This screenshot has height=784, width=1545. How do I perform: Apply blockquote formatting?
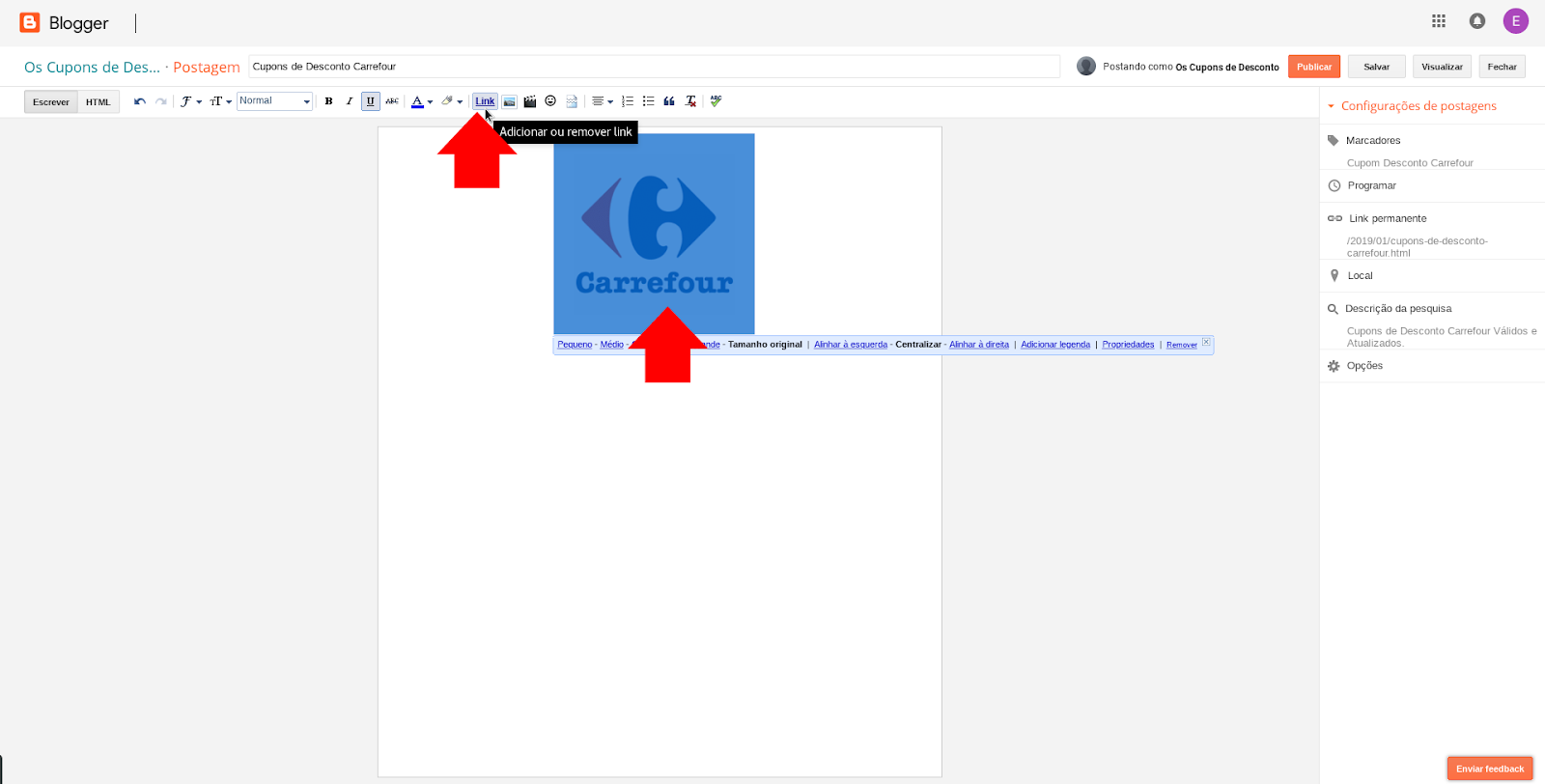(669, 101)
